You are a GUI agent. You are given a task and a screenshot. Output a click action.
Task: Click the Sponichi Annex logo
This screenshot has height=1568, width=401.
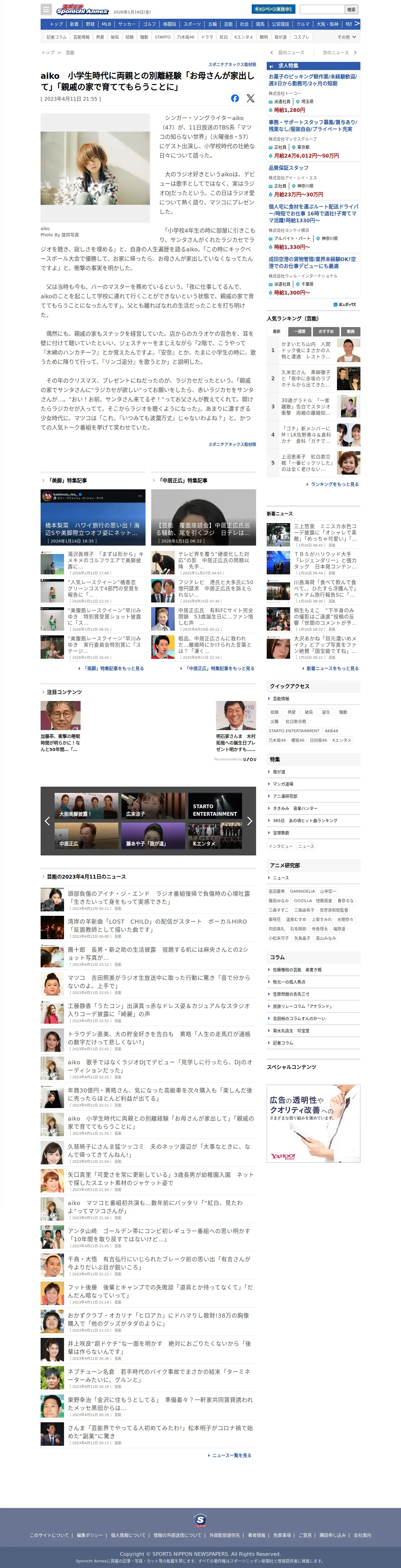click(82, 10)
